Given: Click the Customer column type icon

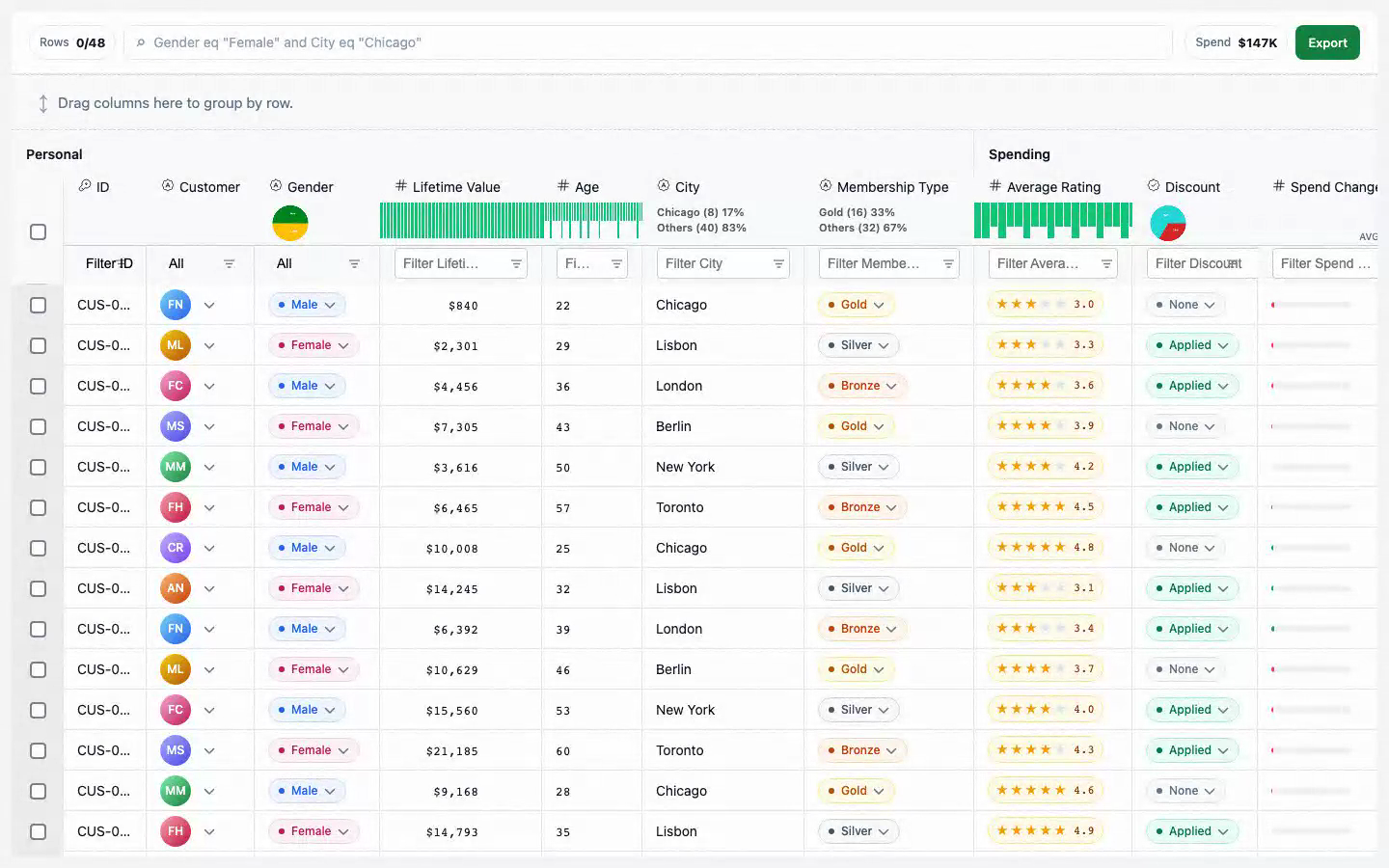Looking at the screenshot, I should (x=168, y=186).
